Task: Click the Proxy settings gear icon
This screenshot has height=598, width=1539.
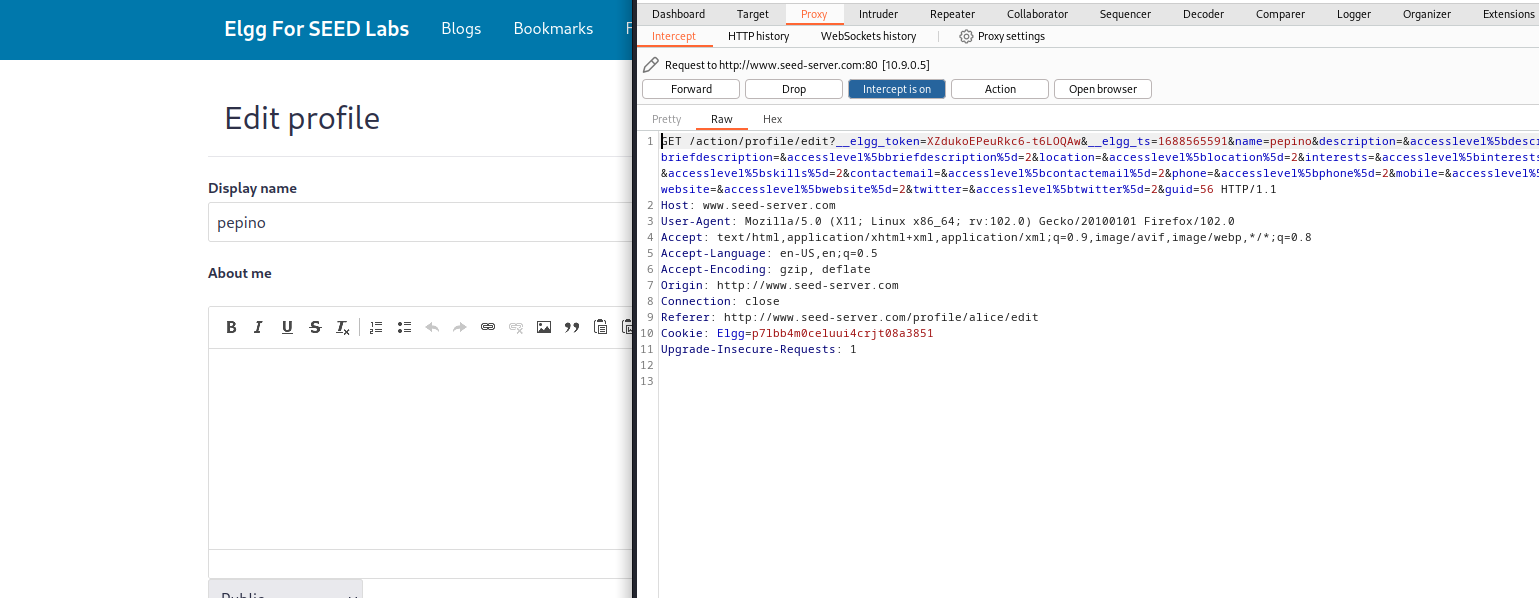Action: (x=966, y=36)
